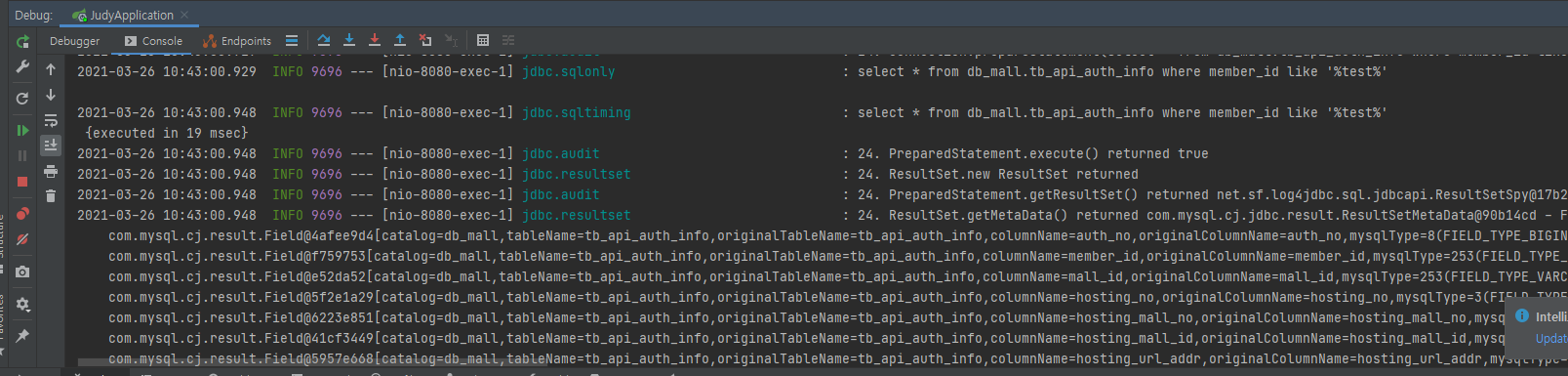
Task: Click Step Into
Action: (x=349, y=40)
